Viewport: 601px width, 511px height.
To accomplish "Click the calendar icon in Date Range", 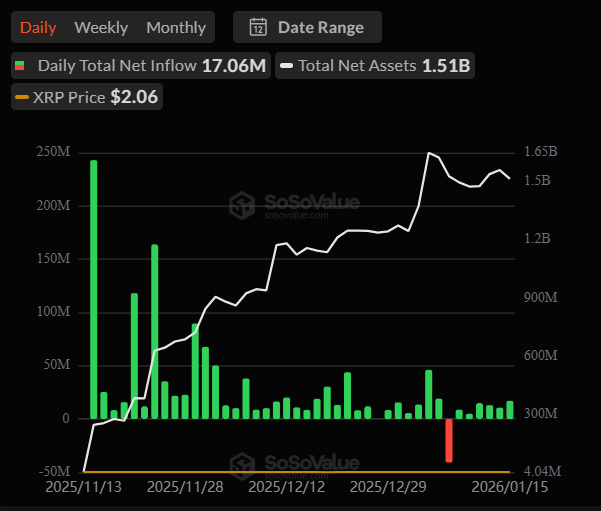I will (x=258, y=27).
